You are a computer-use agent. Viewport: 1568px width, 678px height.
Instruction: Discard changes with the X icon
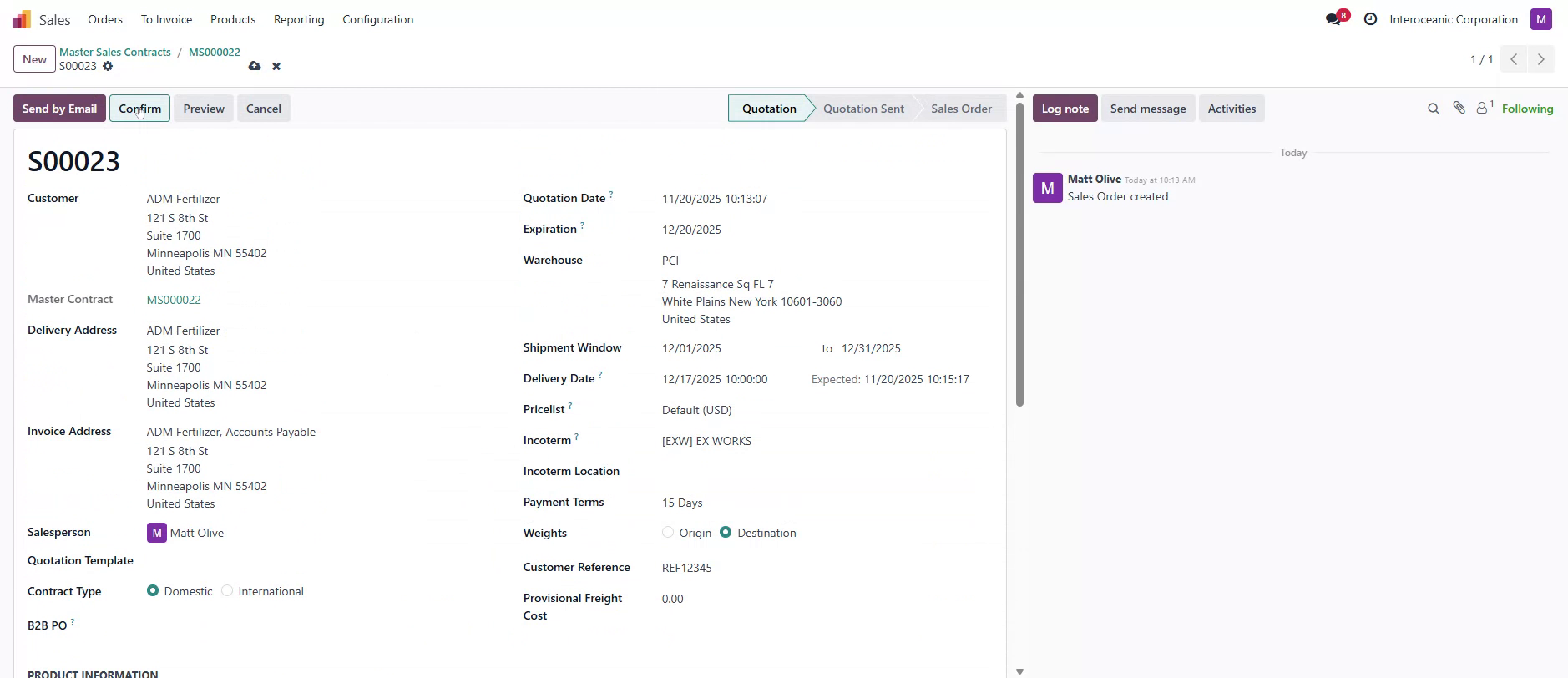pyautogui.click(x=276, y=66)
